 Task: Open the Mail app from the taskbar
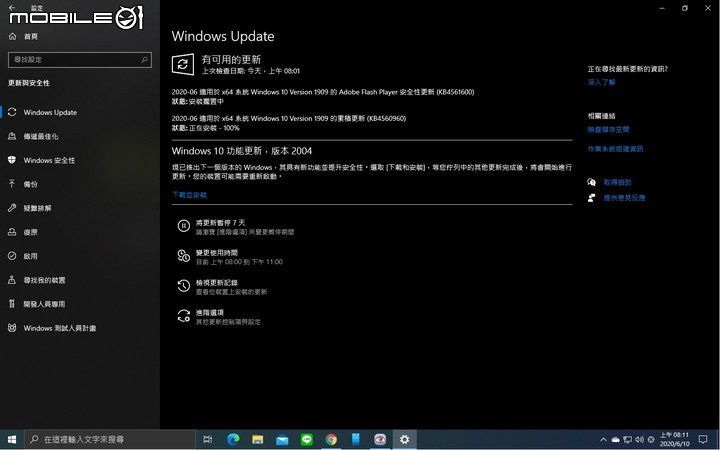coord(282,439)
